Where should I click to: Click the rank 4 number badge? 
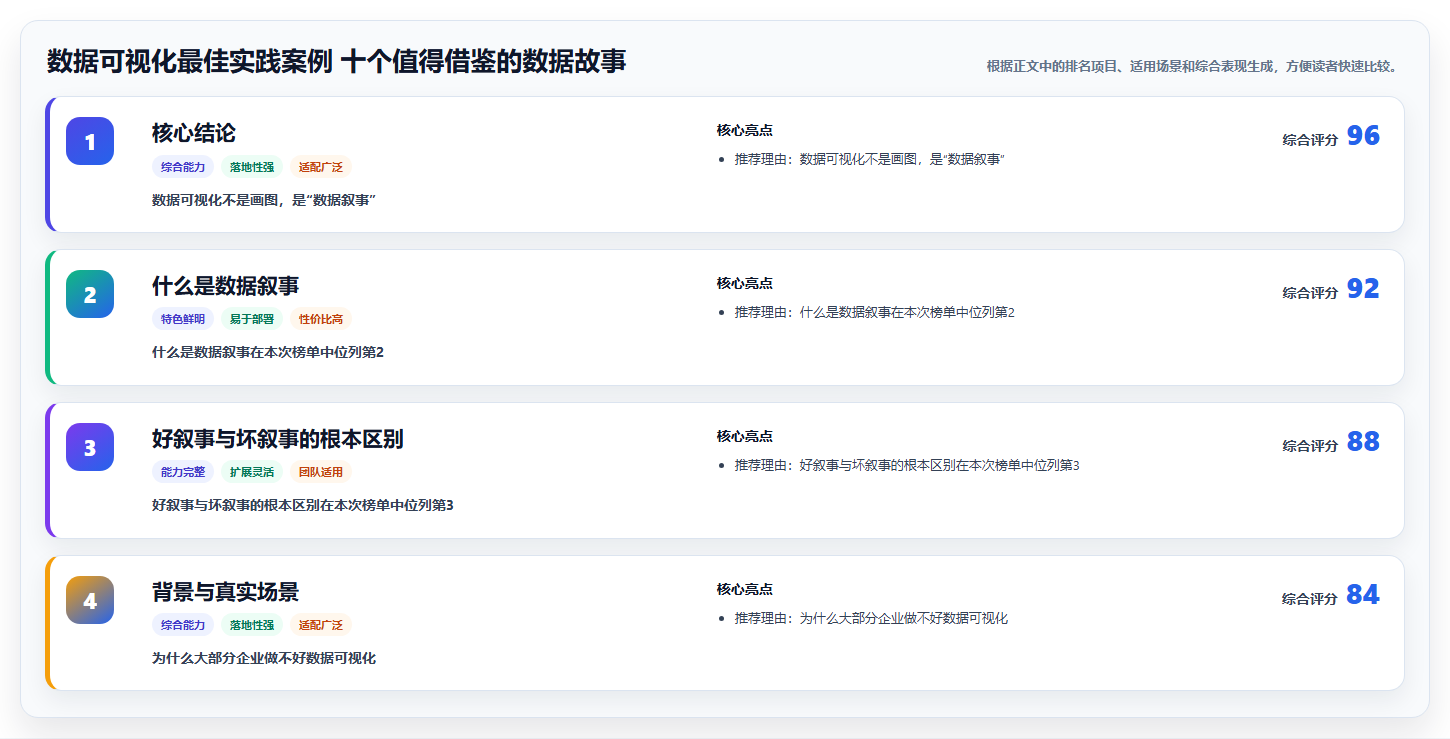click(90, 600)
